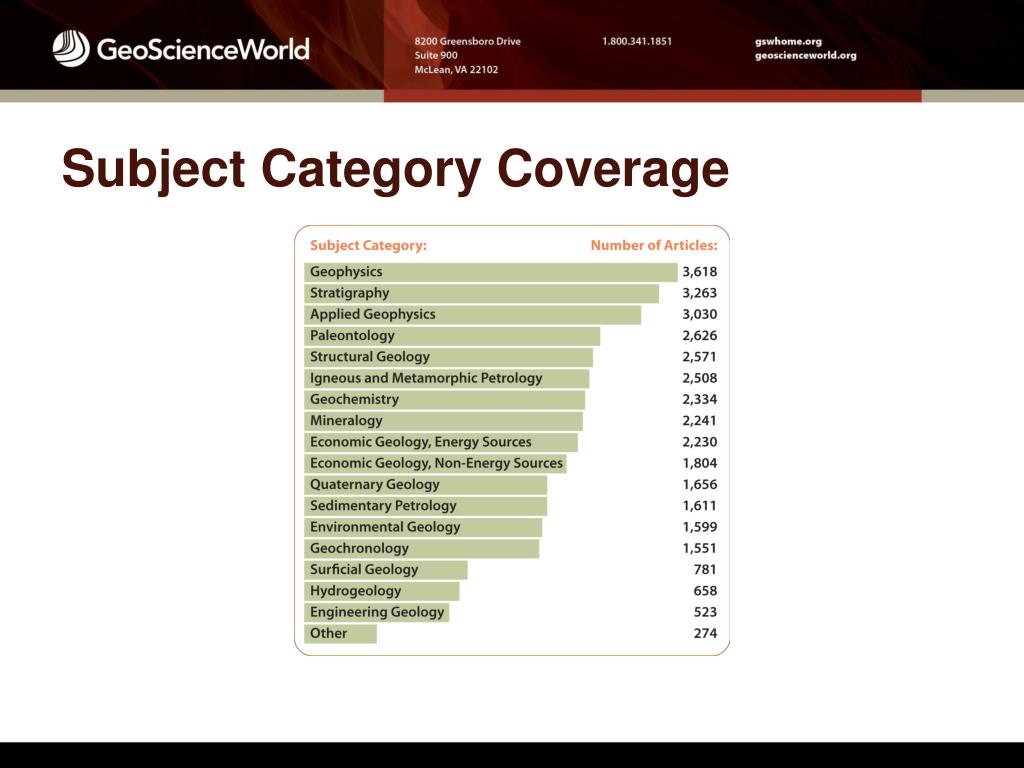Open the gswhome.org link
The height and width of the screenshot is (768, 1024).
(x=788, y=41)
